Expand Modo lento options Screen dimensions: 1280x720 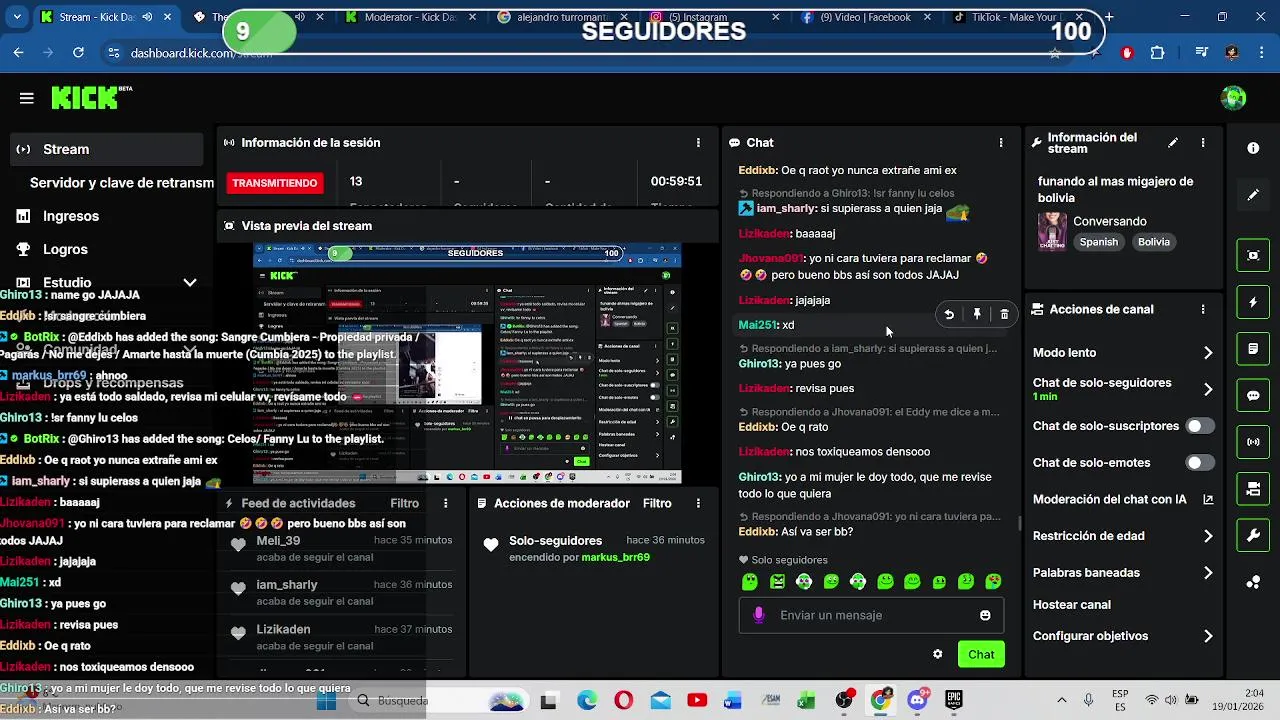click(1208, 353)
